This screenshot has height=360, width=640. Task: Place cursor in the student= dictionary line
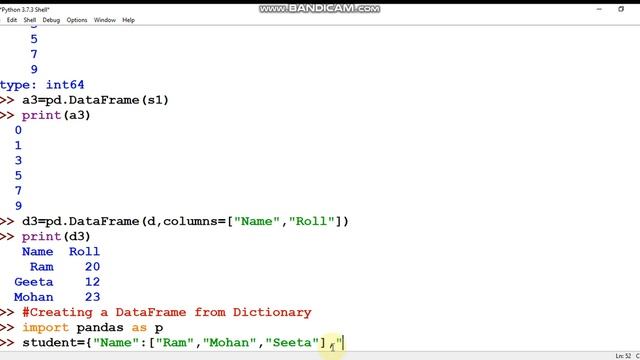[183, 342]
